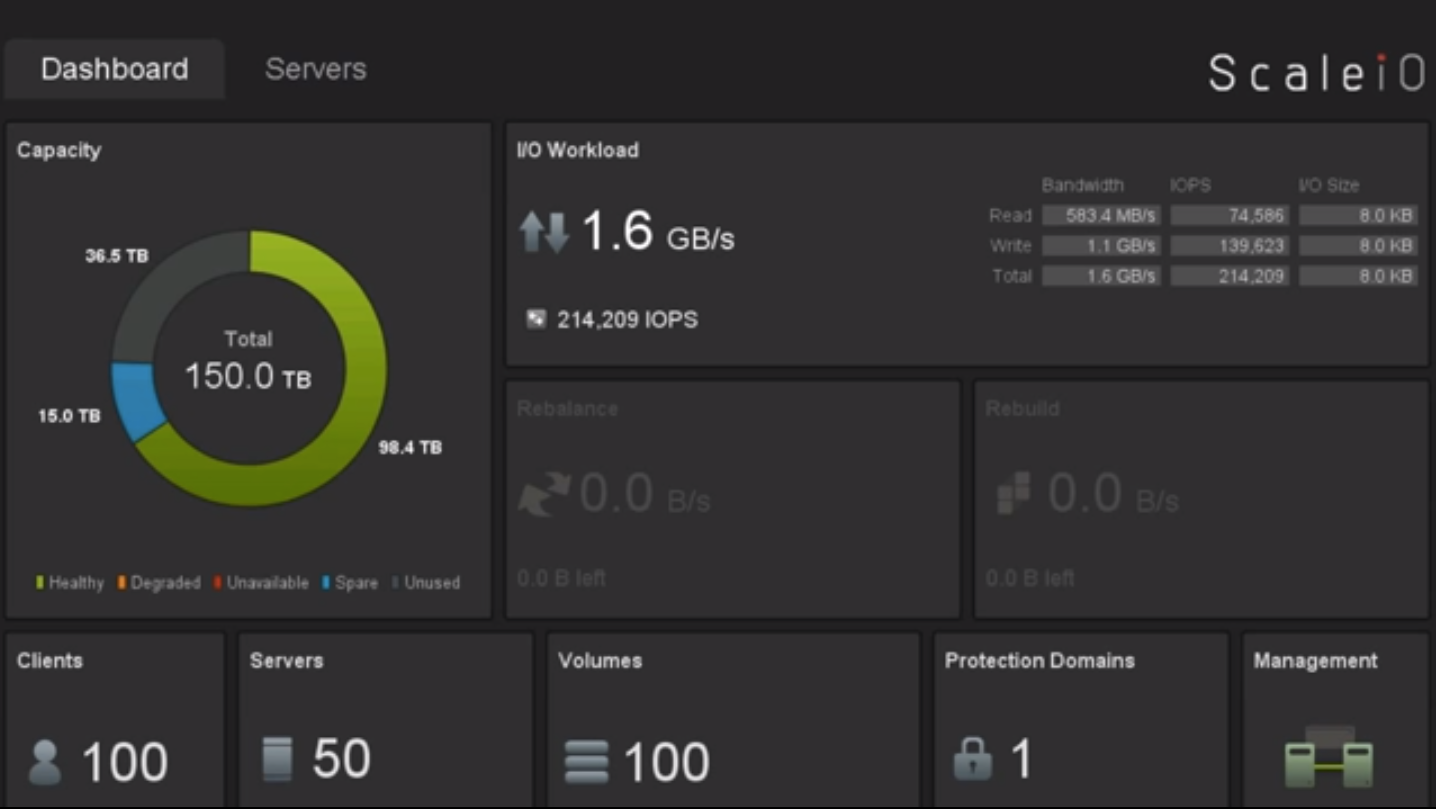The image size is (1436, 809).
Task: Click the Protection Domains padlock icon
Action: pyautogui.click(x=972, y=759)
